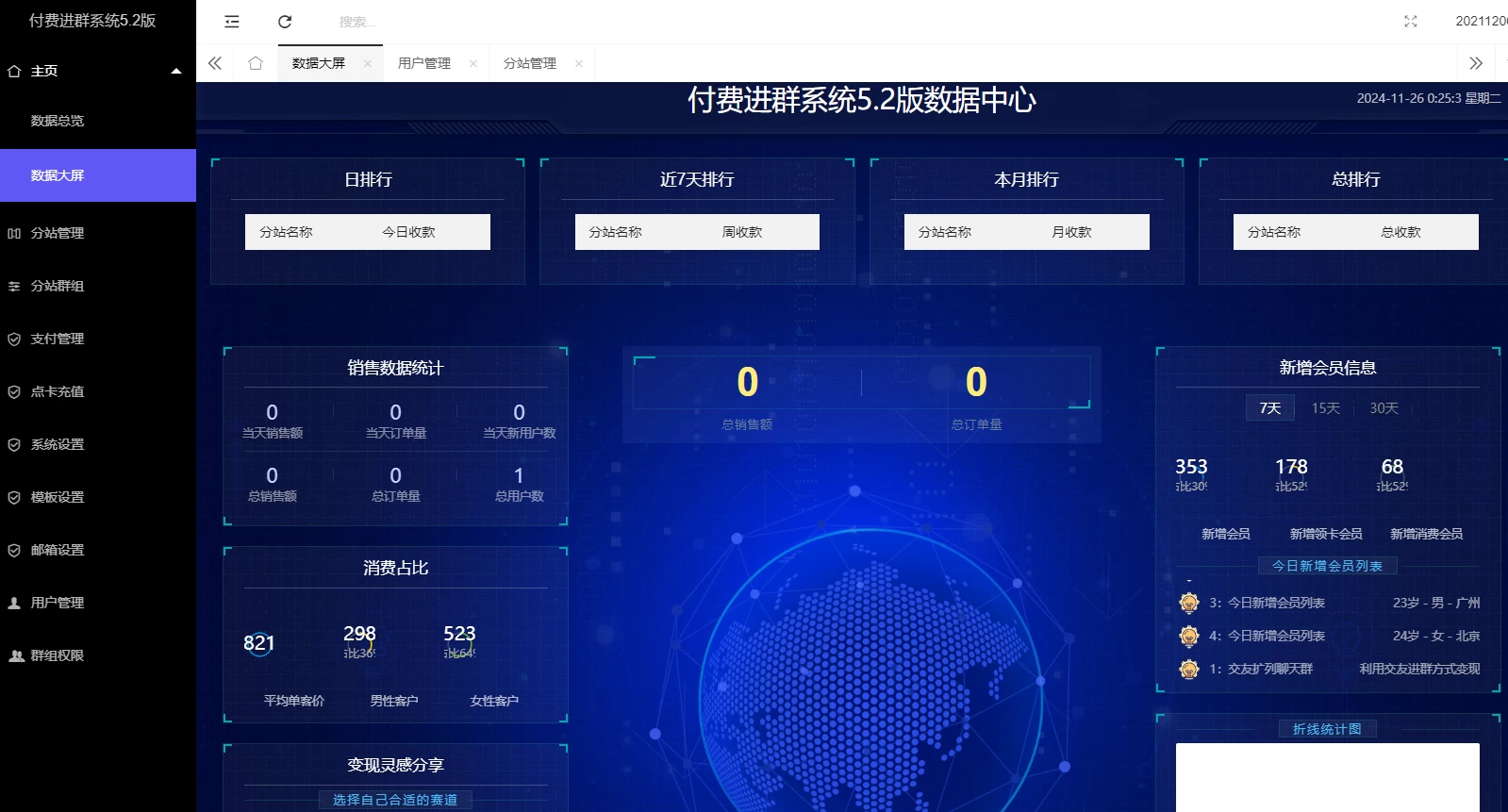This screenshot has height=812, width=1508.
Task: Close the 数据大屏 tab
Action: 368,64
